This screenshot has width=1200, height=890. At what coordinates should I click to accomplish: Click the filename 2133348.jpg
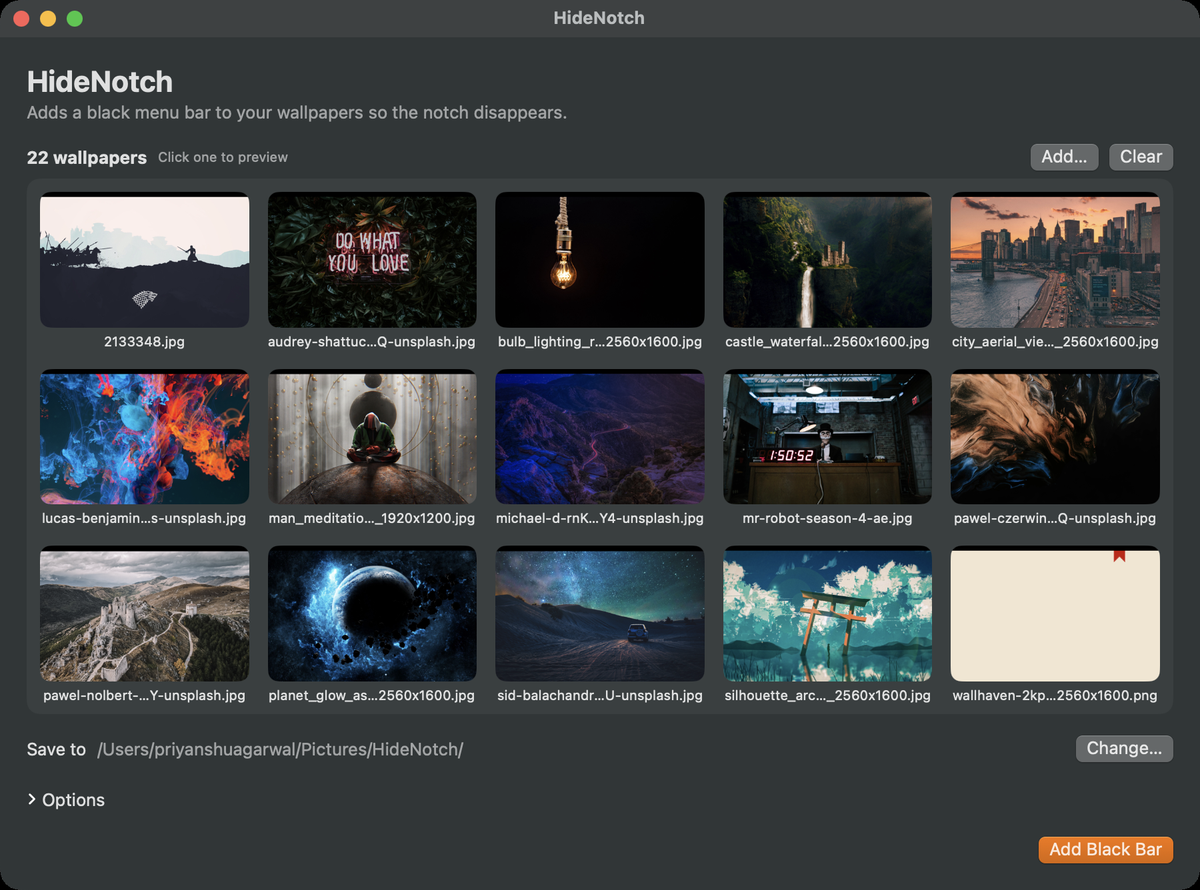pyautogui.click(x=145, y=342)
